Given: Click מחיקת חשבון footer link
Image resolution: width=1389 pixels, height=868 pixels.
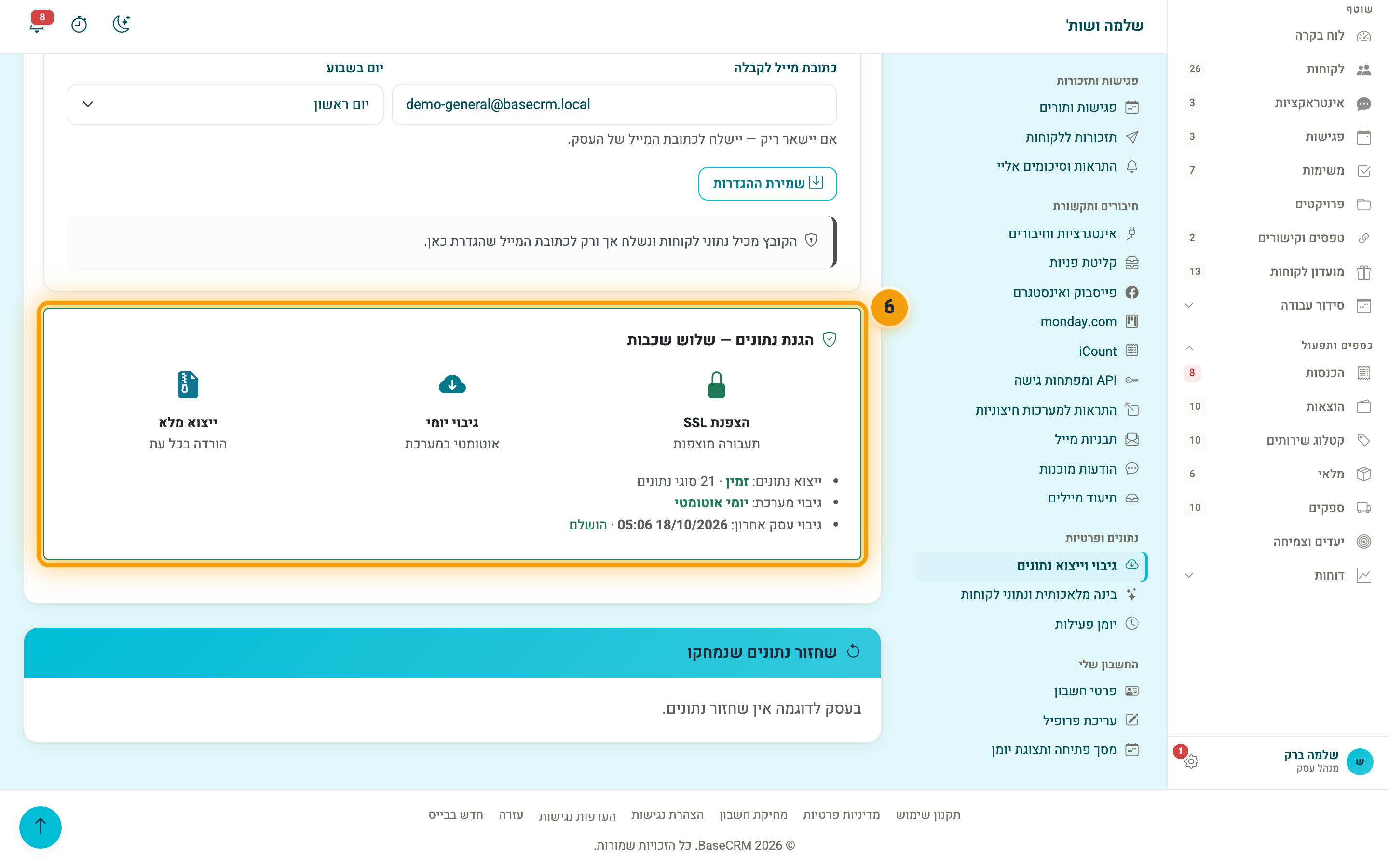Looking at the screenshot, I should point(753,814).
